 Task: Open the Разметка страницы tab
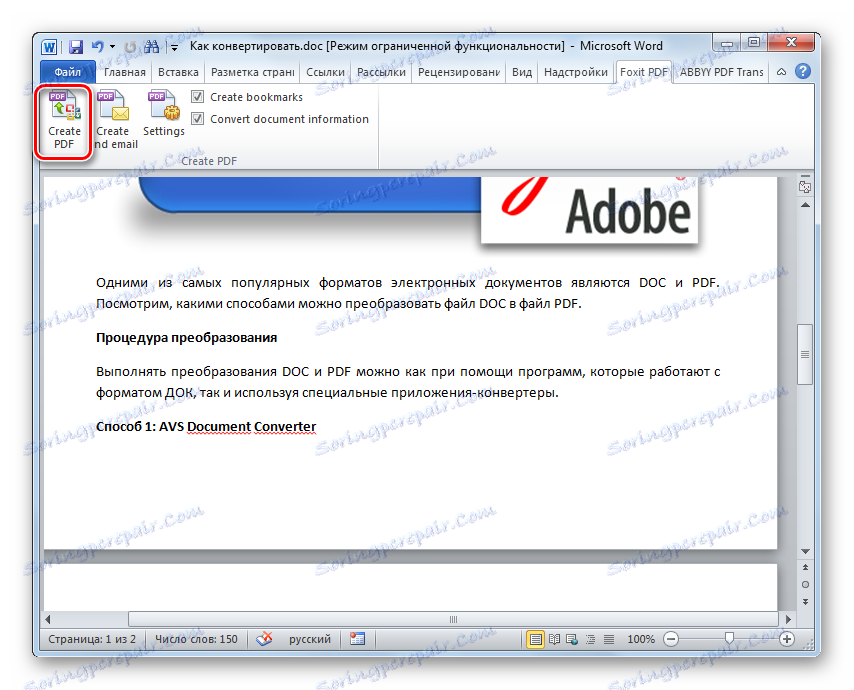[x=252, y=72]
